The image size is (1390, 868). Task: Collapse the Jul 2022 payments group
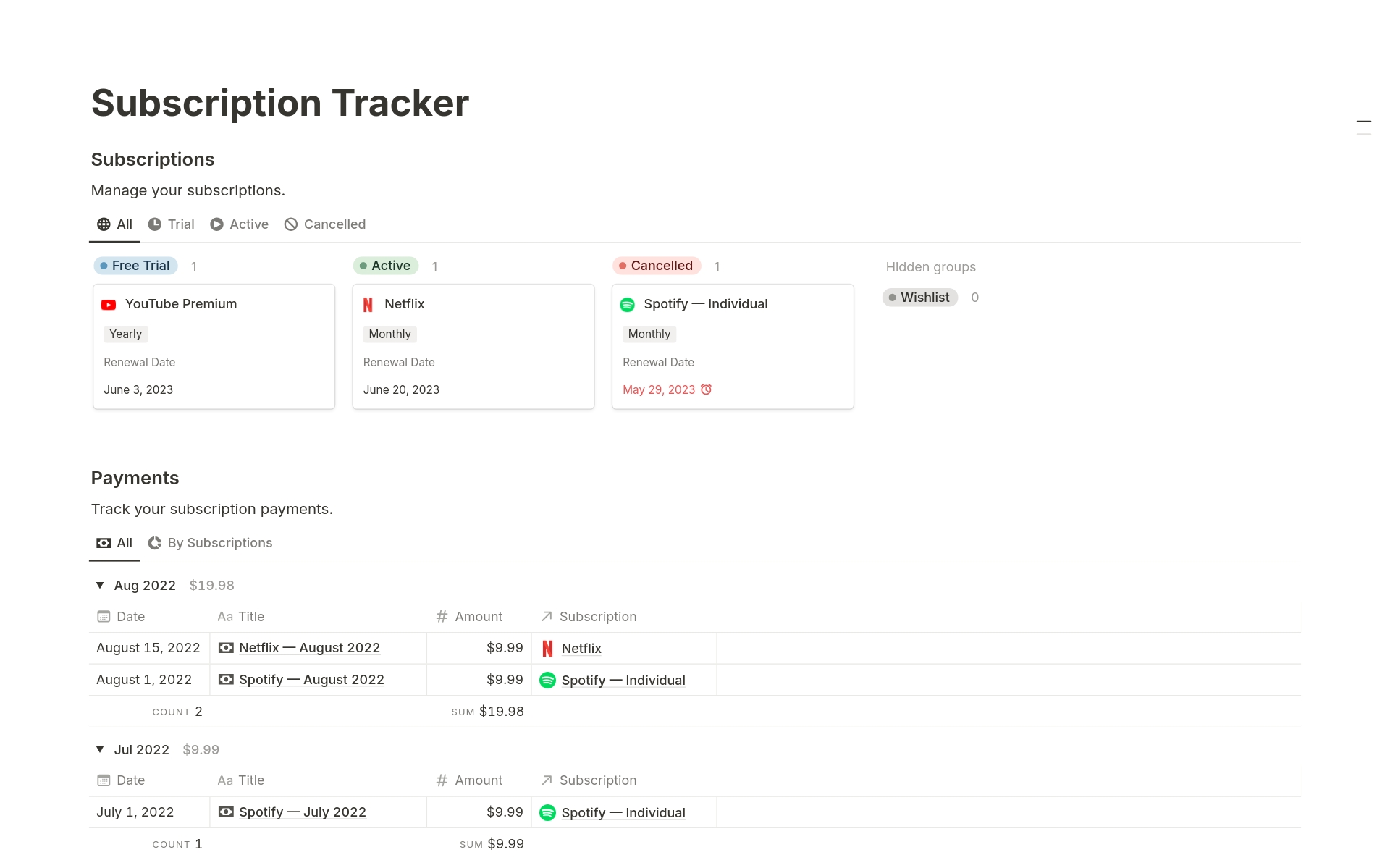click(x=100, y=749)
